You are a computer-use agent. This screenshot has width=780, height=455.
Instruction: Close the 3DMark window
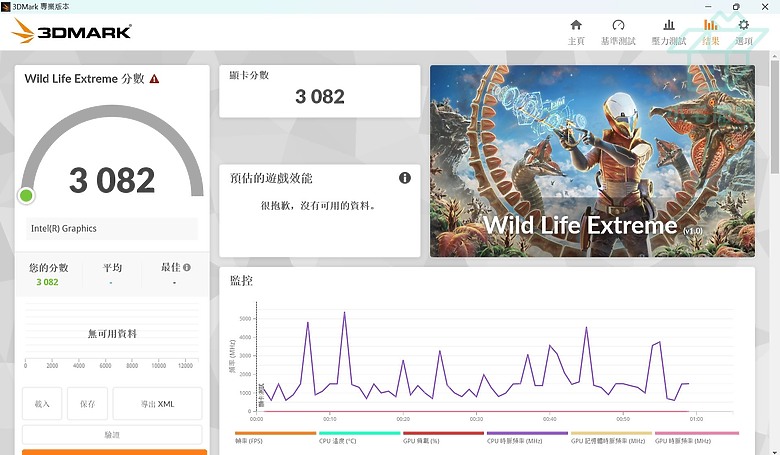coord(765,6)
